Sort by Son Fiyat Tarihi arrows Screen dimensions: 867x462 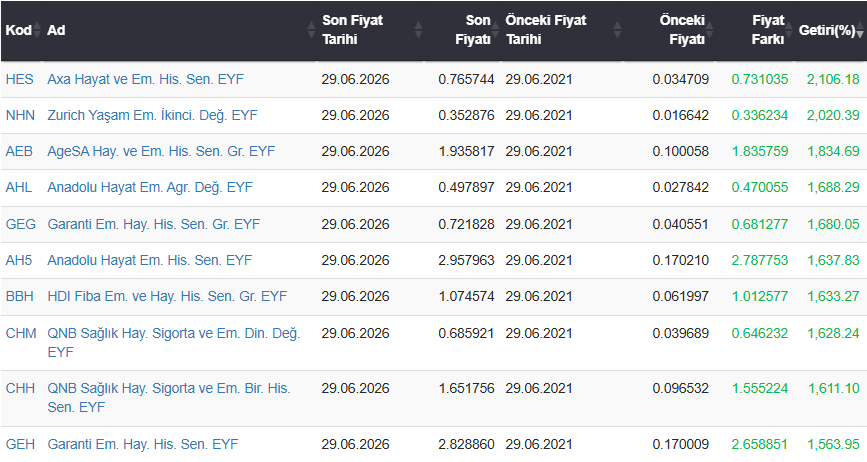tap(418, 30)
